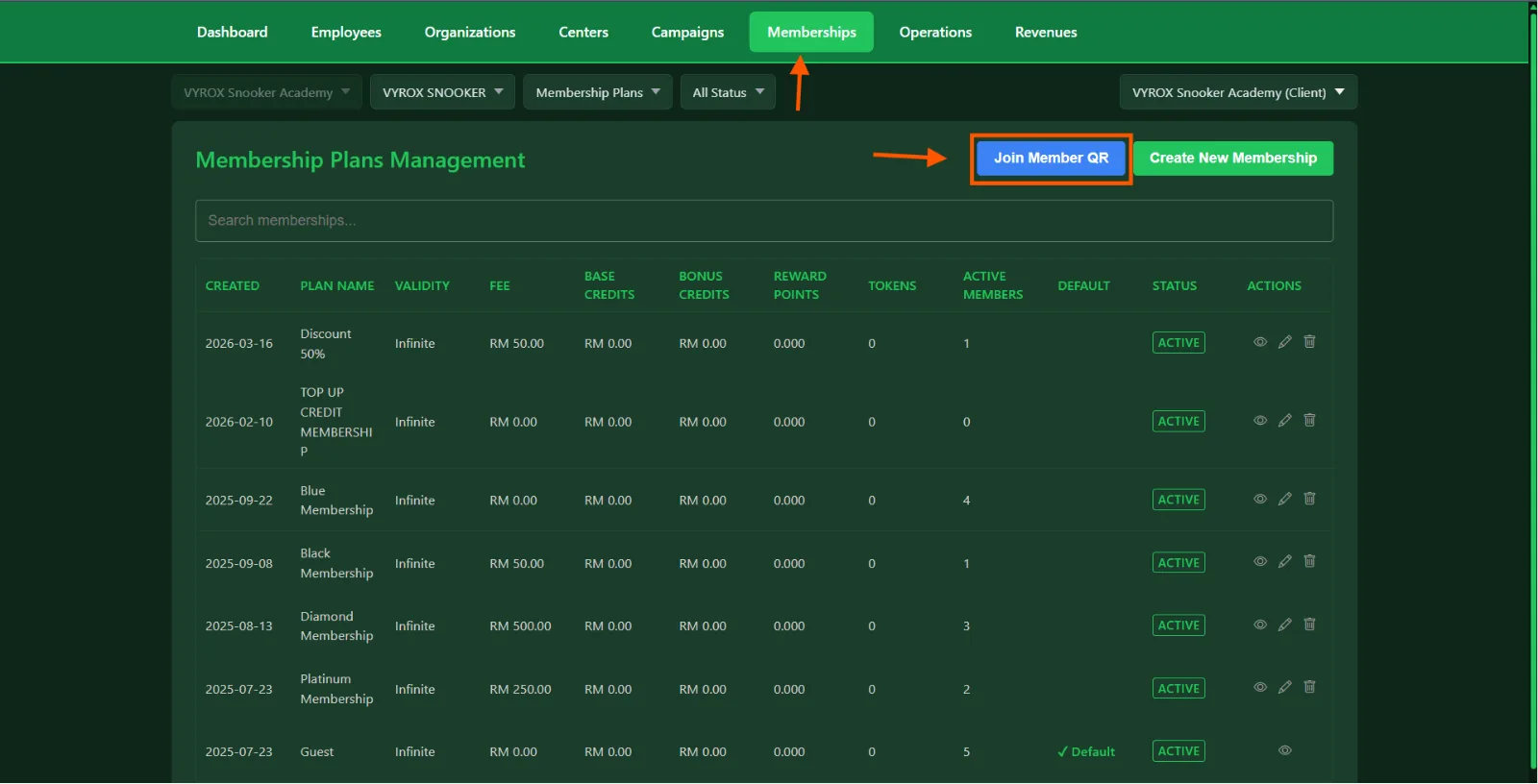Open the Operations tab
Viewport: 1538px width, 784px height.
pyautogui.click(x=935, y=32)
